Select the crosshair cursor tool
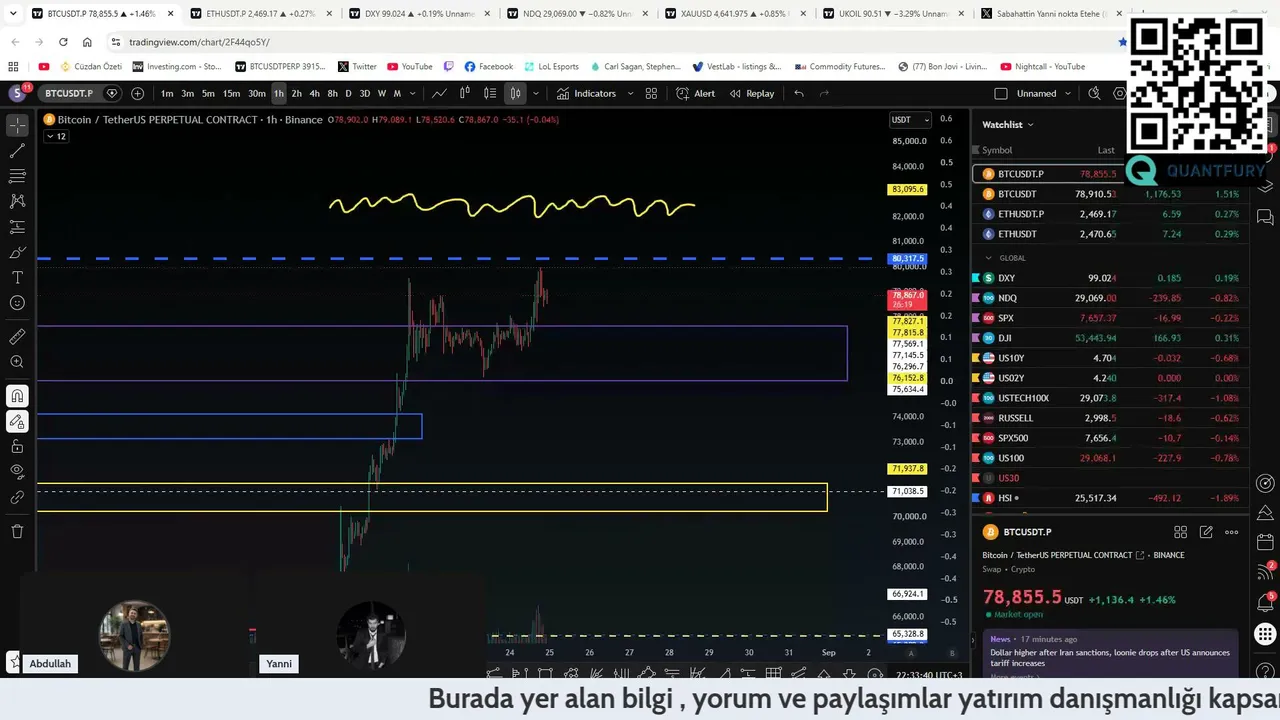Image resolution: width=1280 pixels, height=720 pixels. tap(17, 126)
